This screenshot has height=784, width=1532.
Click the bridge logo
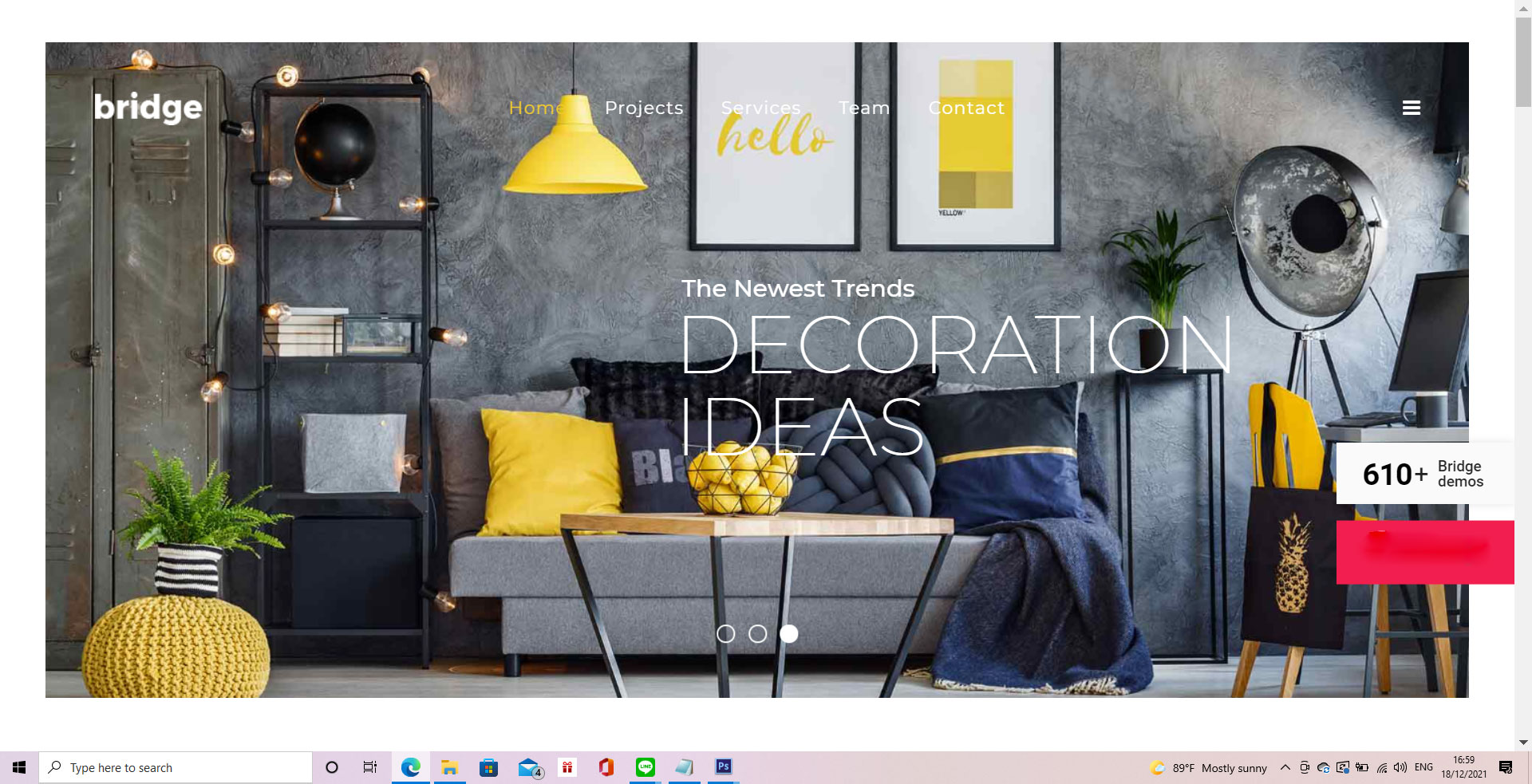(x=148, y=108)
